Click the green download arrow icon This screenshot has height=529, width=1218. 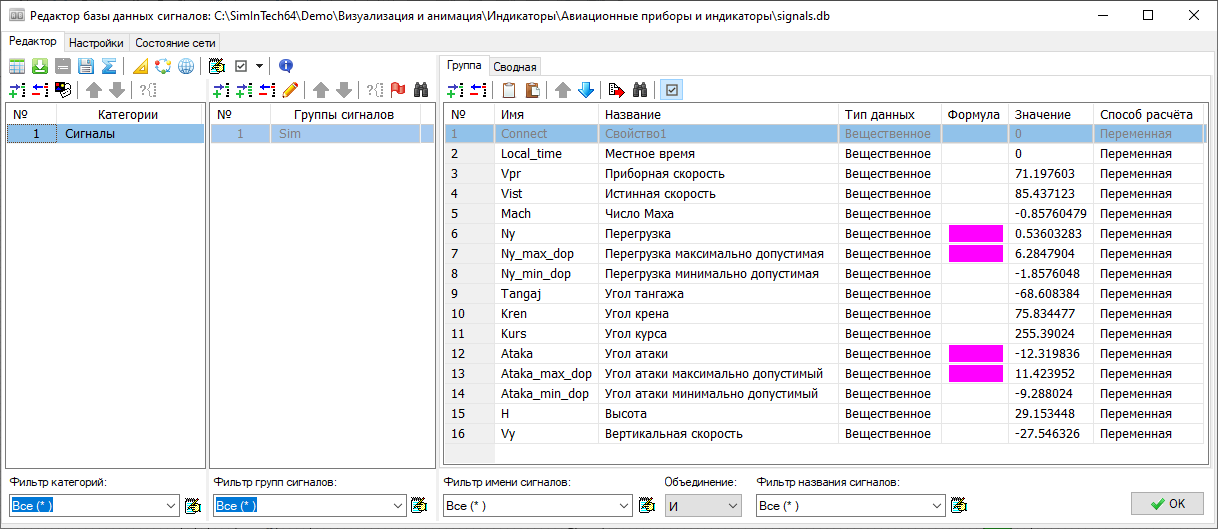[x=40, y=66]
